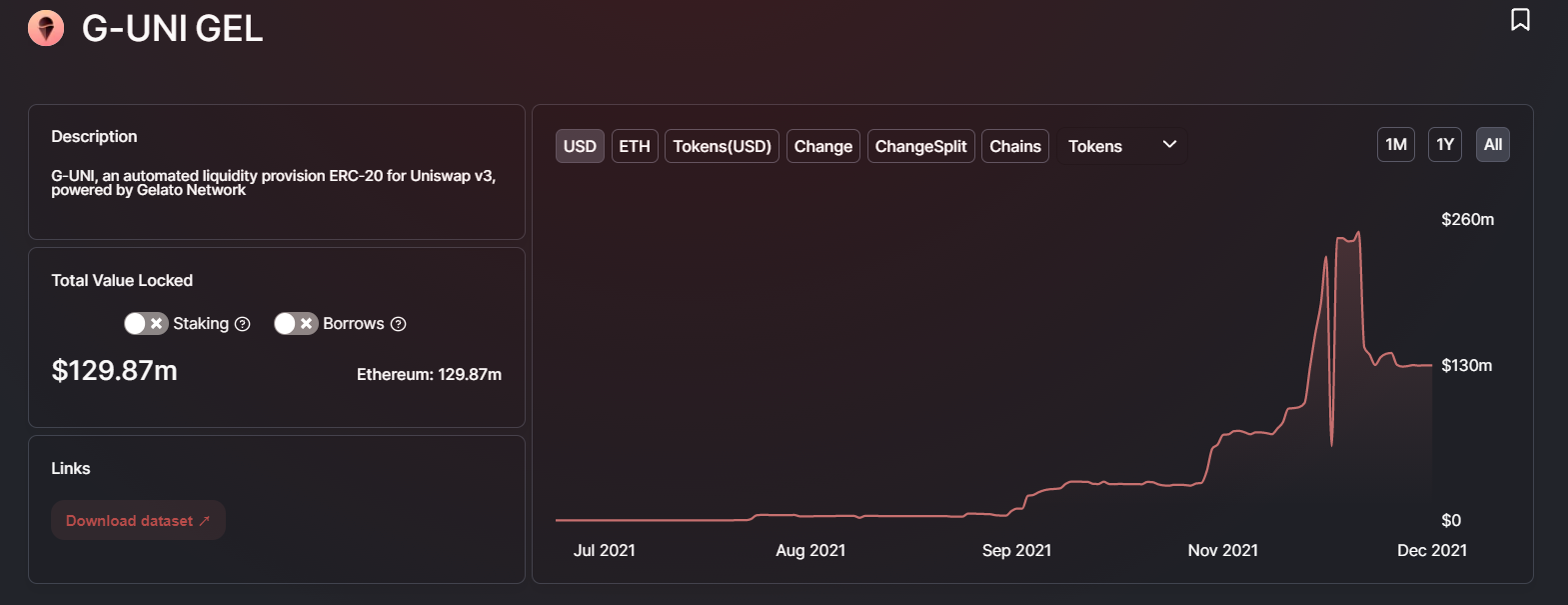The height and width of the screenshot is (605, 1568).
Task: Open the Tokens dropdown
Action: pos(1121,146)
